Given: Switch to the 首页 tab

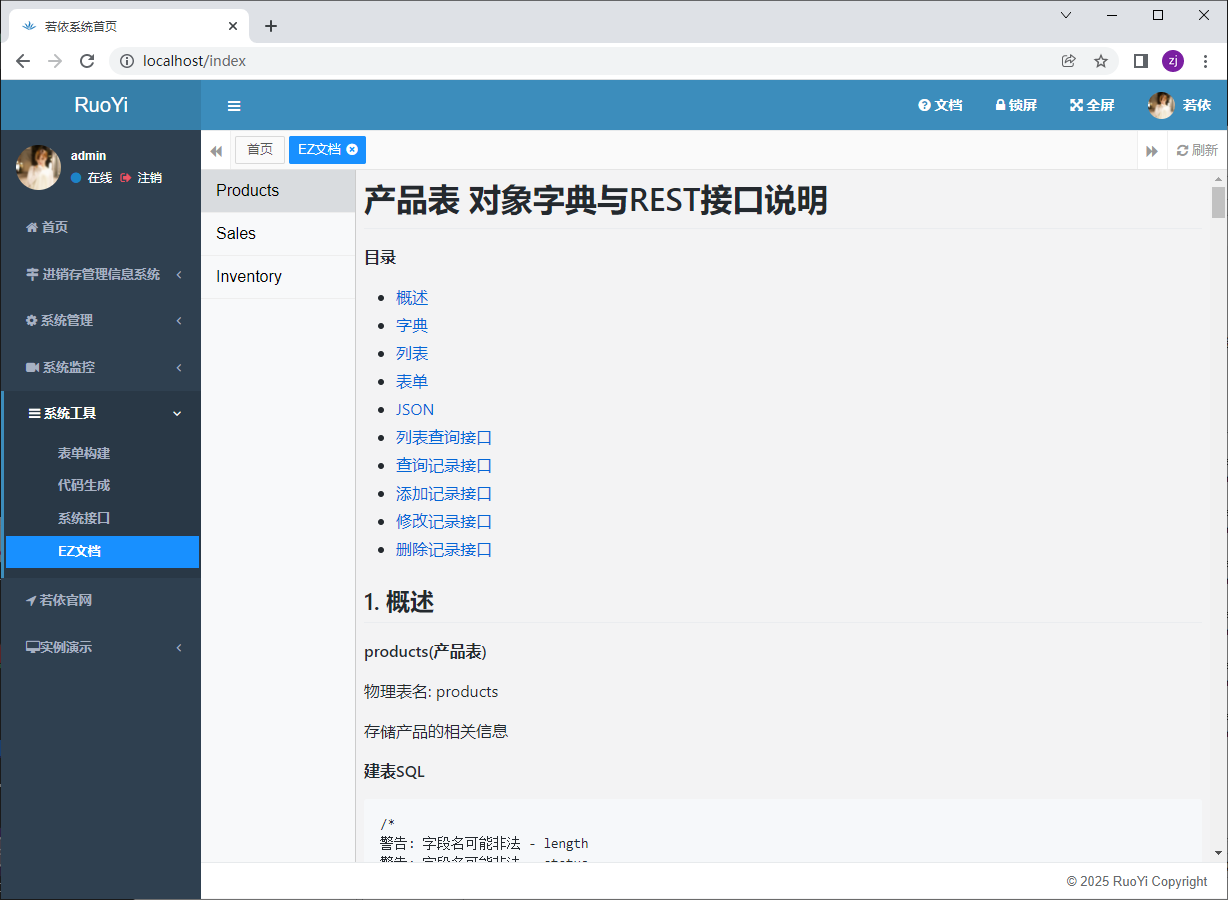Looking at the screenshot, I should 260,150.
